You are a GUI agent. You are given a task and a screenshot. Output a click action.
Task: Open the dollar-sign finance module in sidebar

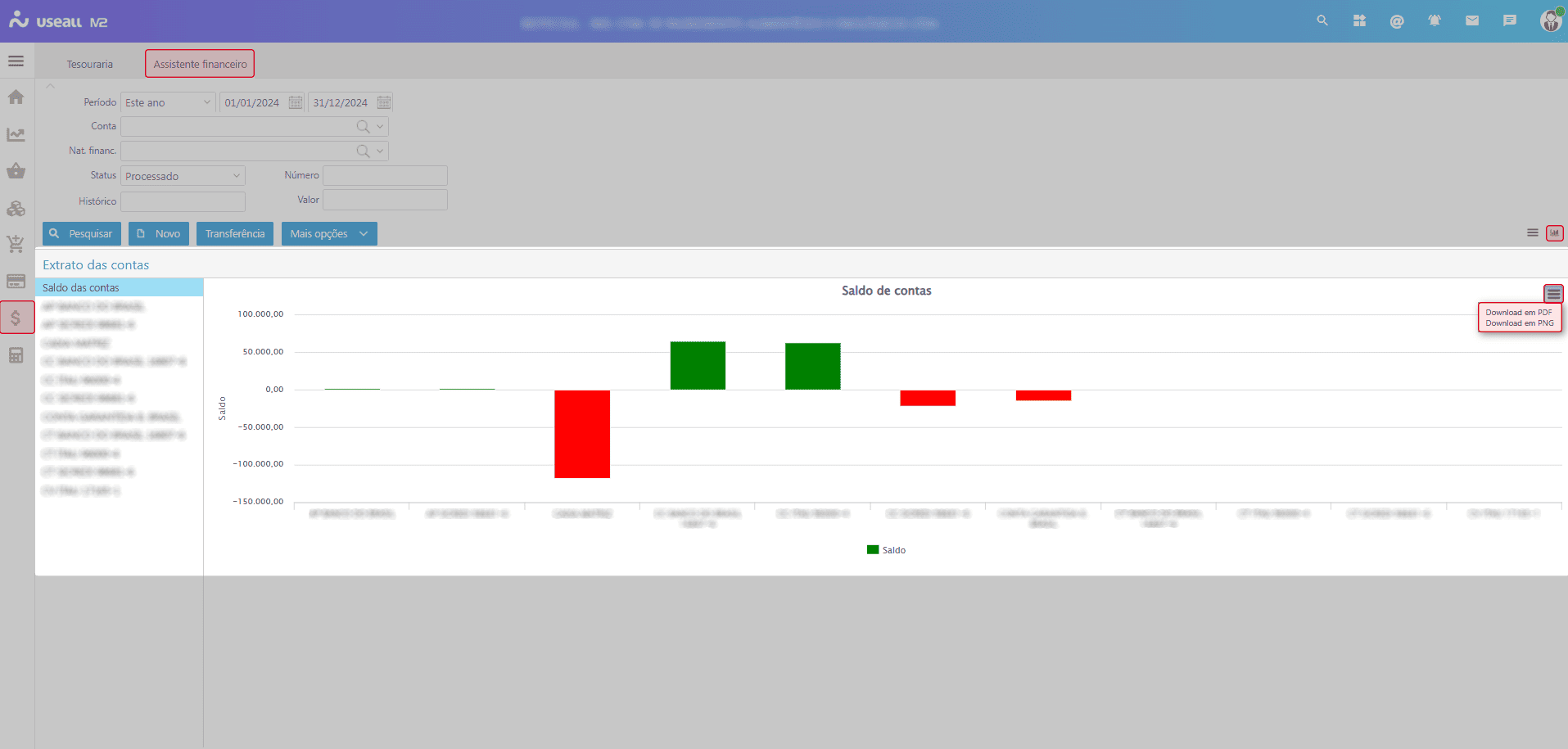16,318
